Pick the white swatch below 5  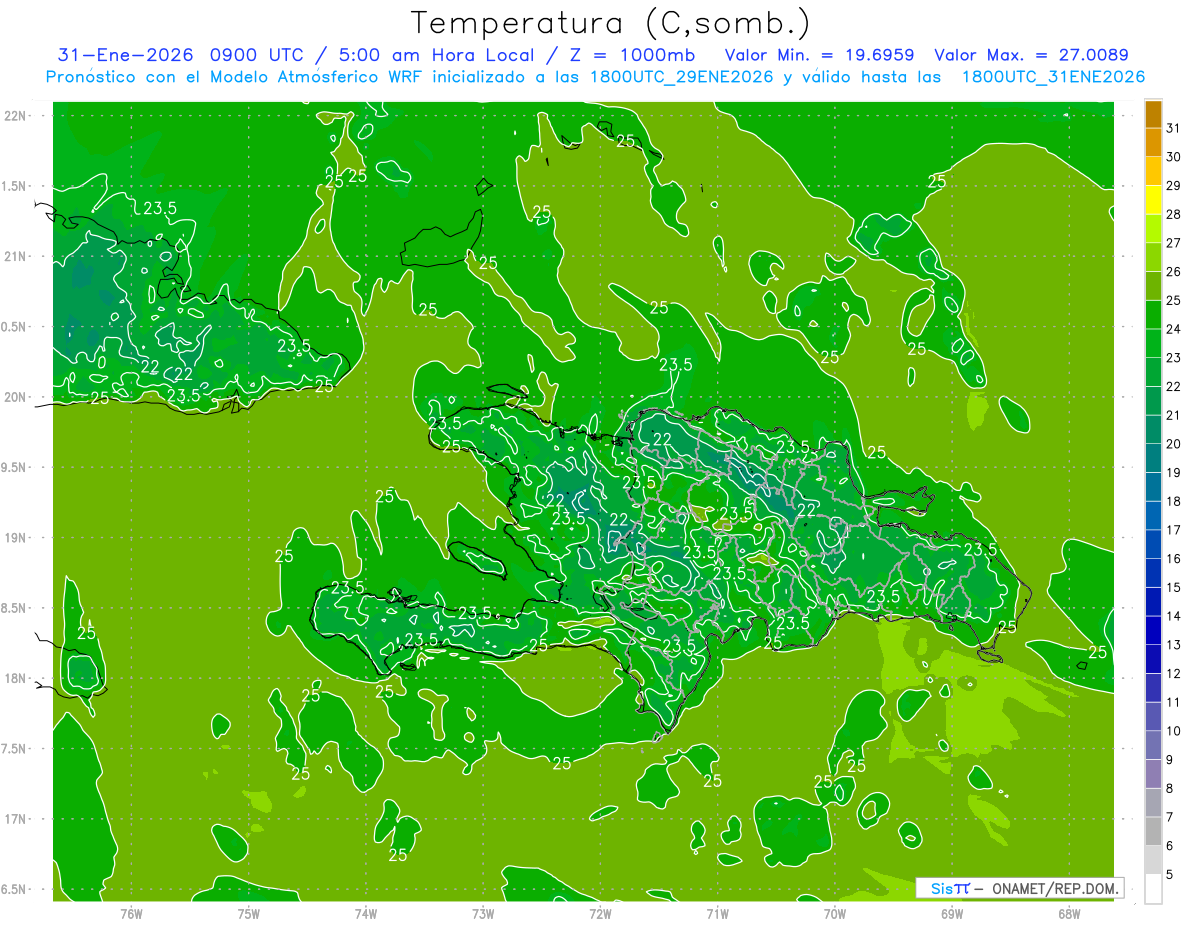[1153, 889]
